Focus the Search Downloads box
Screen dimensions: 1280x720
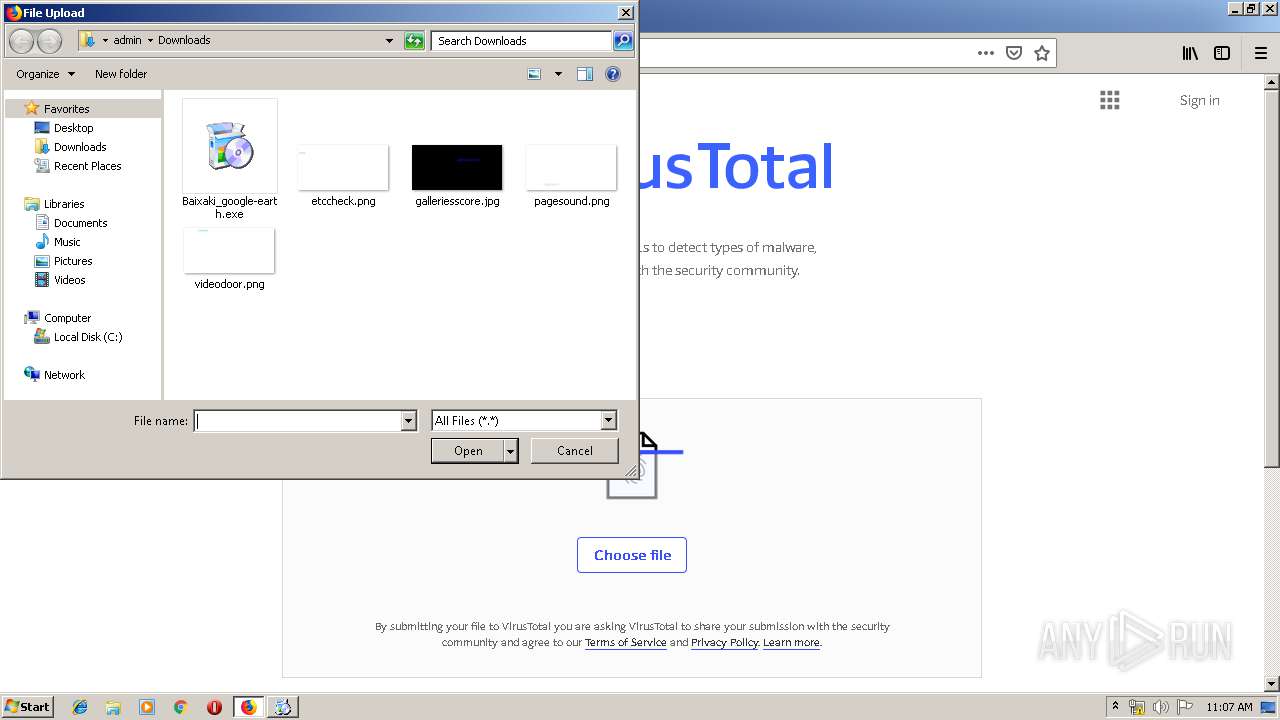click(521, 41)
